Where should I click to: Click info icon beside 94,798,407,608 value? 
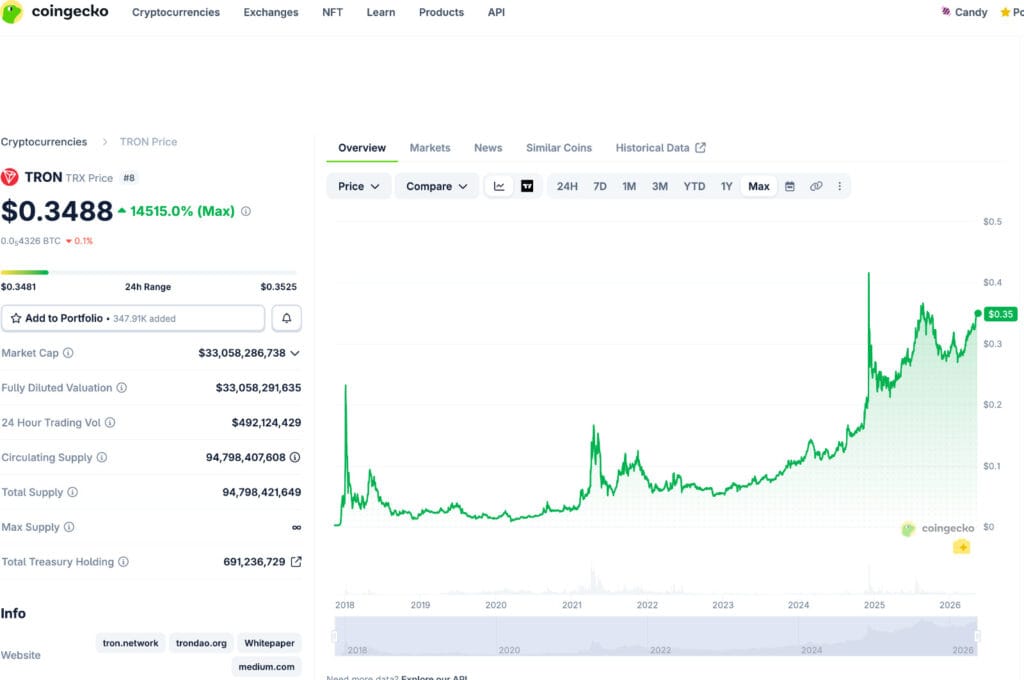[x=295, y=457]
